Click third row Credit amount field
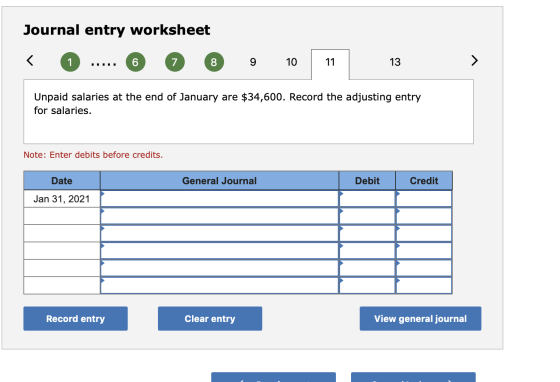 424,233
